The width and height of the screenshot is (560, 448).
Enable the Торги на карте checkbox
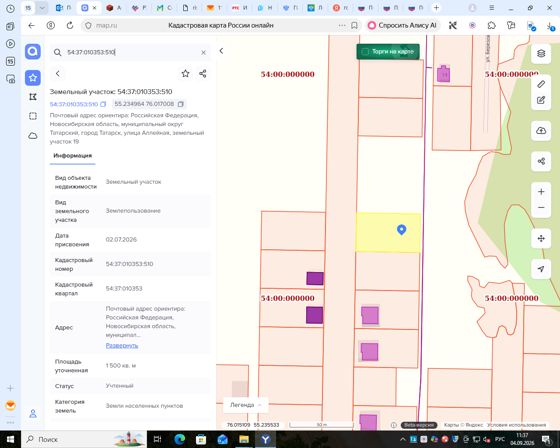(x=365, y=52)
